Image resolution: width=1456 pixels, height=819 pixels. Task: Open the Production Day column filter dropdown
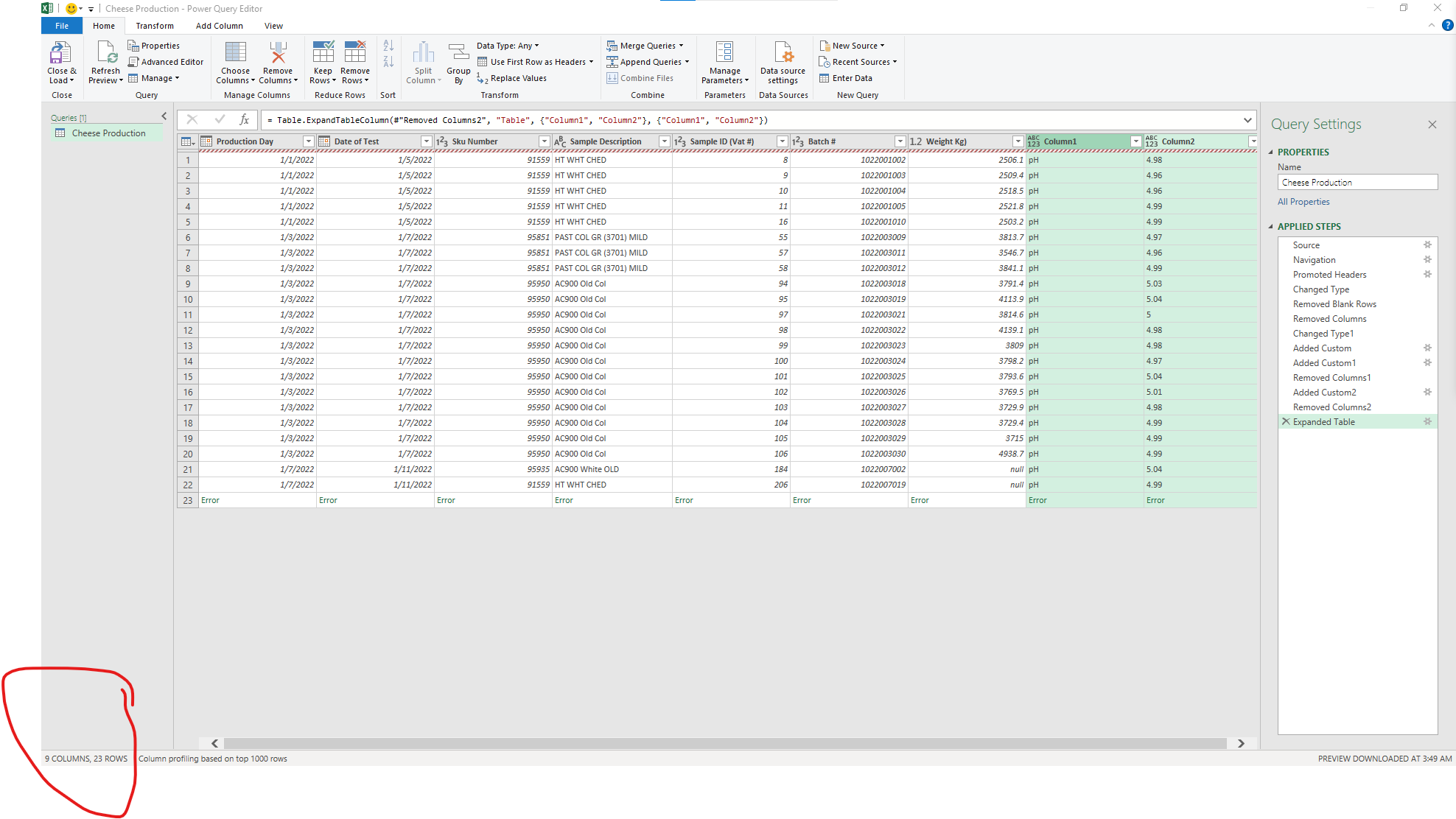pyautogui.click(x=308, y=141)
